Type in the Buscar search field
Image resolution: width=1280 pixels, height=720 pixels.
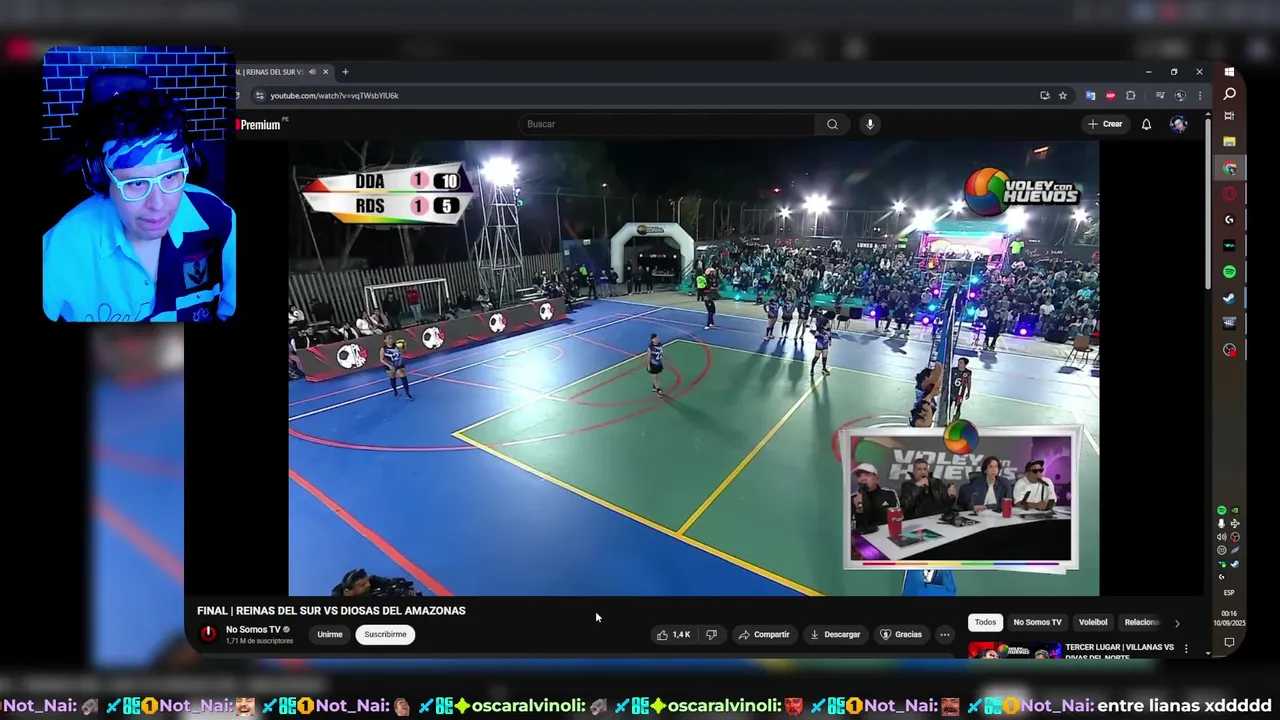[x=668, y=124]
